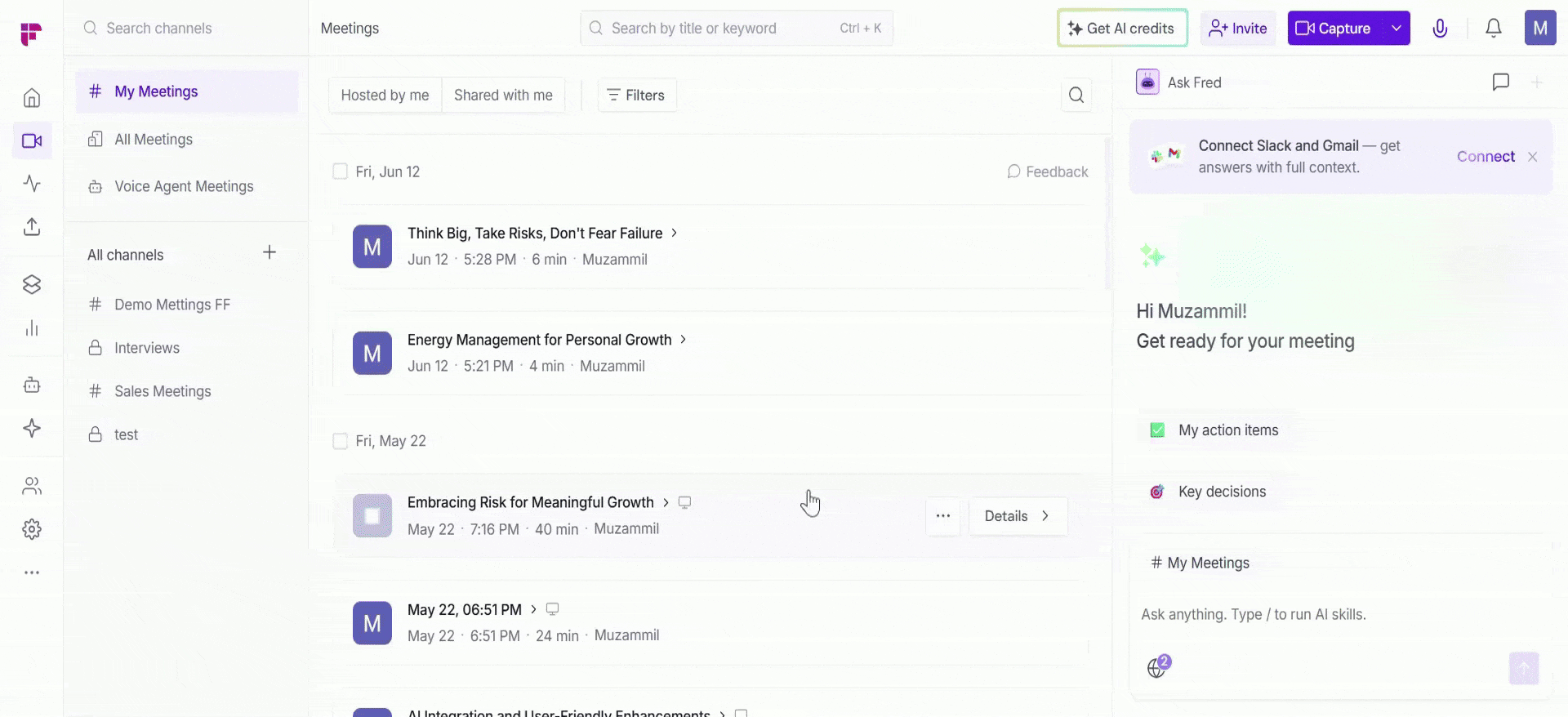
Task: Click the Feedback link
Action: tap(1048, 171)
